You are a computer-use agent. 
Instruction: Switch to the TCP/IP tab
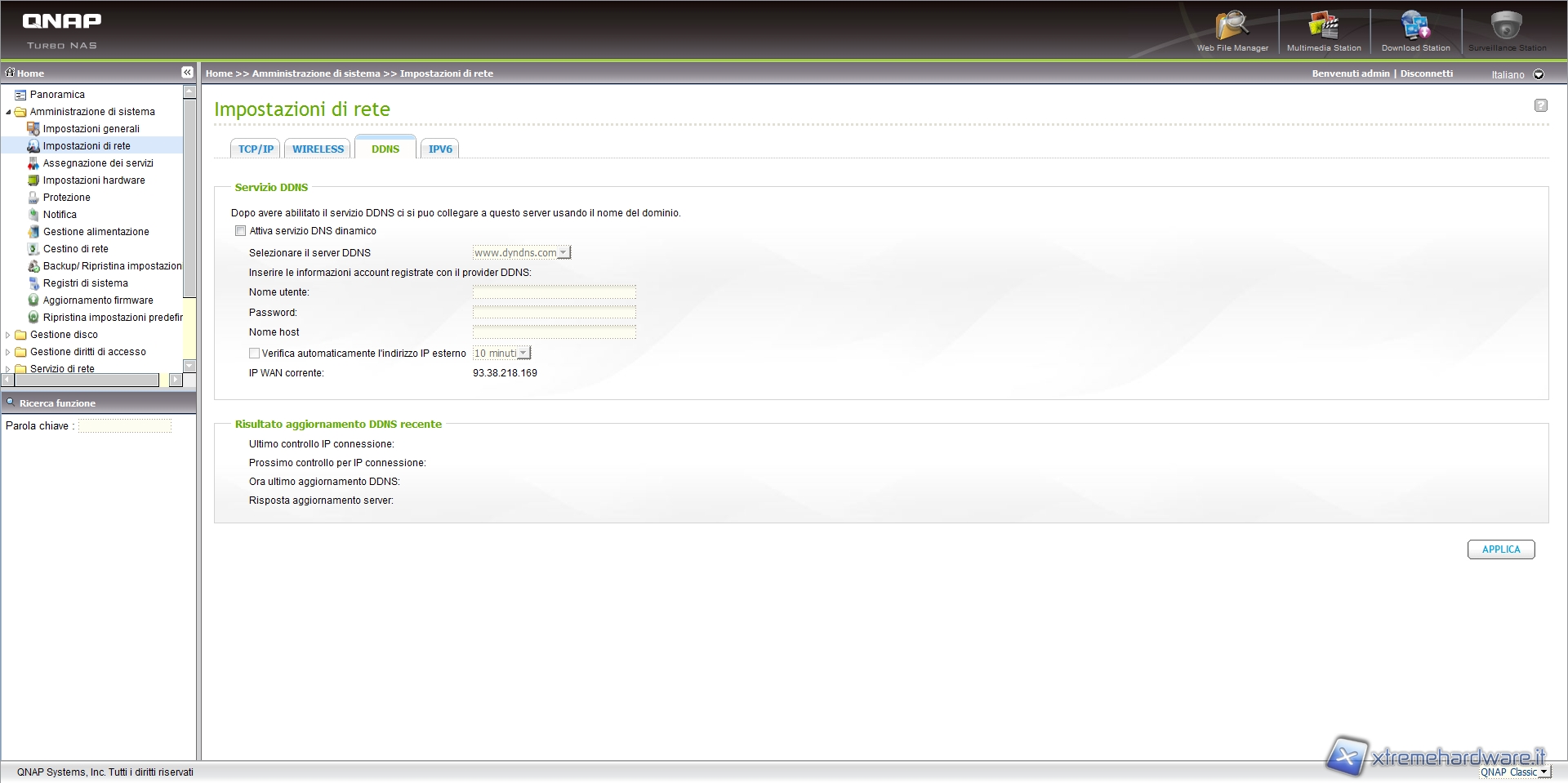click(256, 149)
